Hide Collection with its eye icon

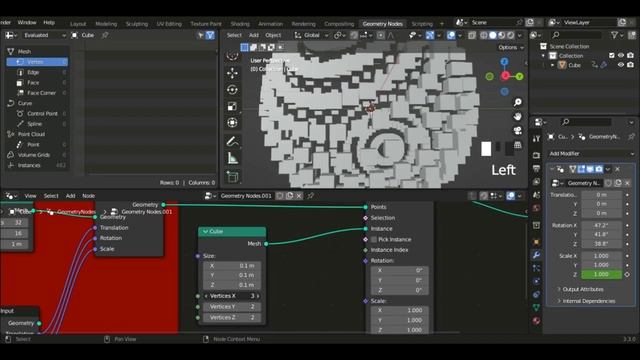pos(621,56)
